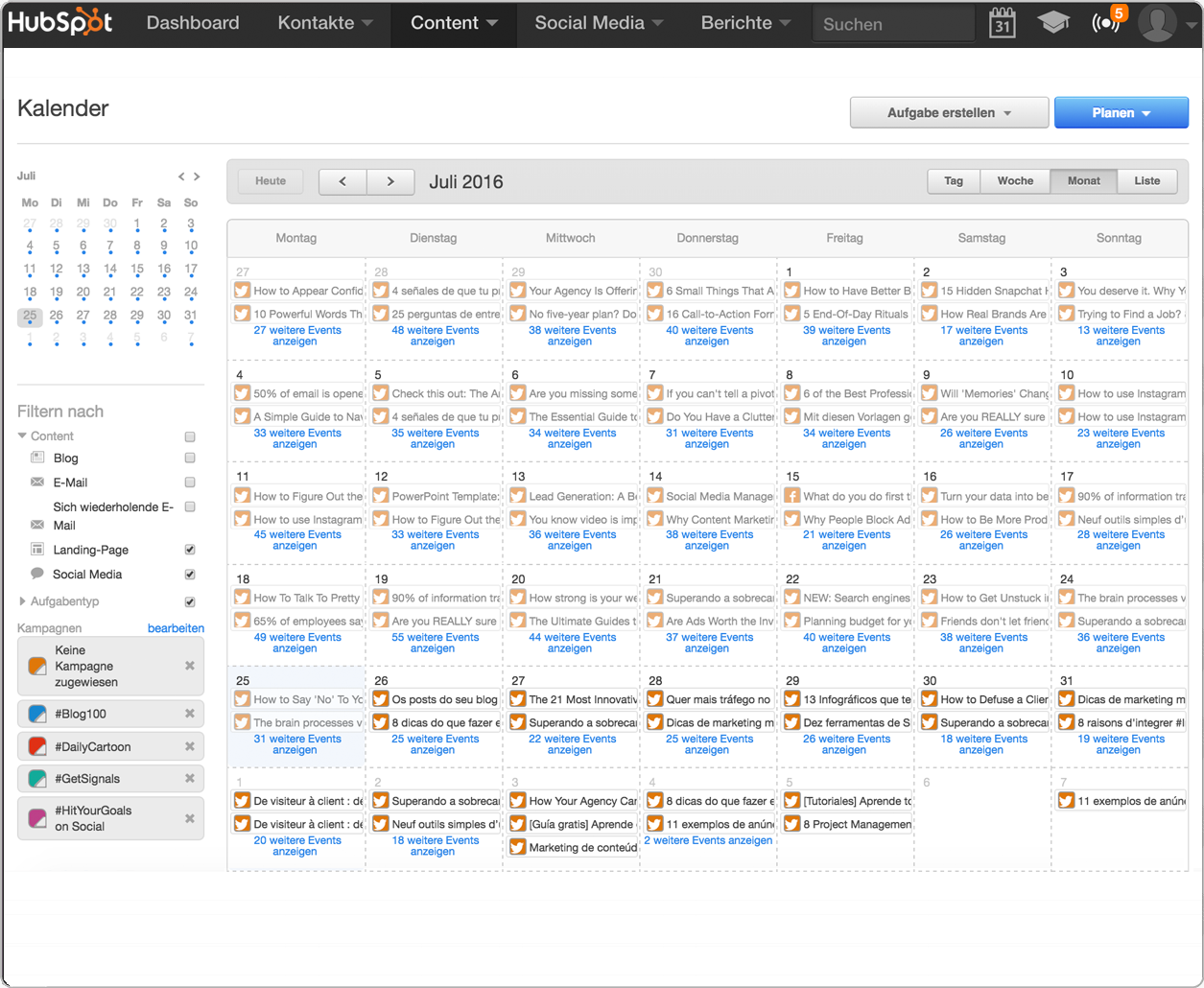Image resolution: width=1204 pixels, height=988 pixels.
Task: Click the bearbeiten link for Kampagnen
Action: pos(176,628)
